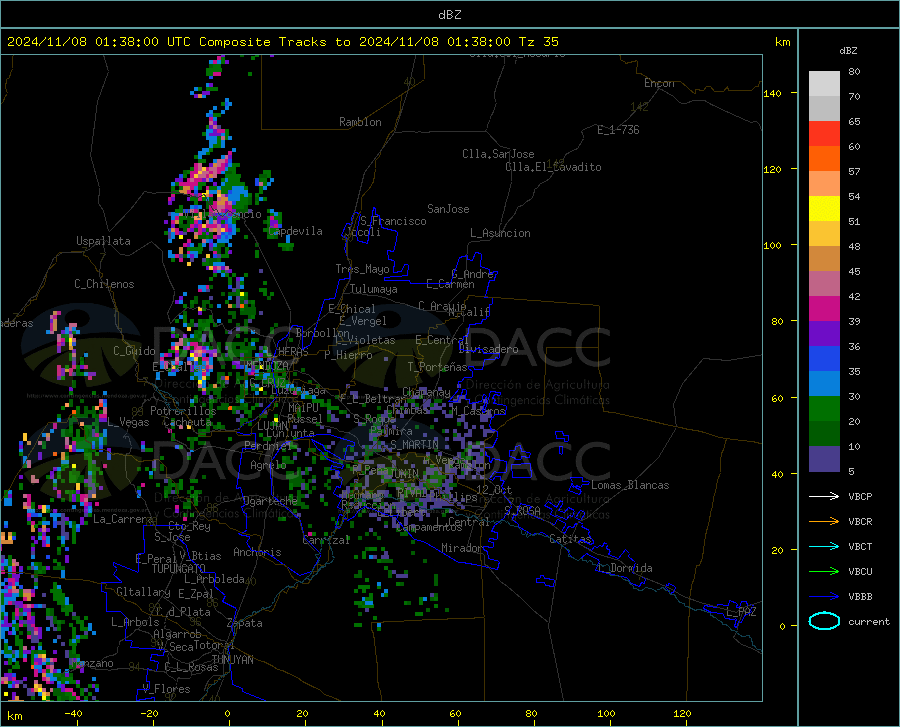The image size is (900, 727).
Task: Click the 'Tulumaya' map label
Action: [374, 289]
